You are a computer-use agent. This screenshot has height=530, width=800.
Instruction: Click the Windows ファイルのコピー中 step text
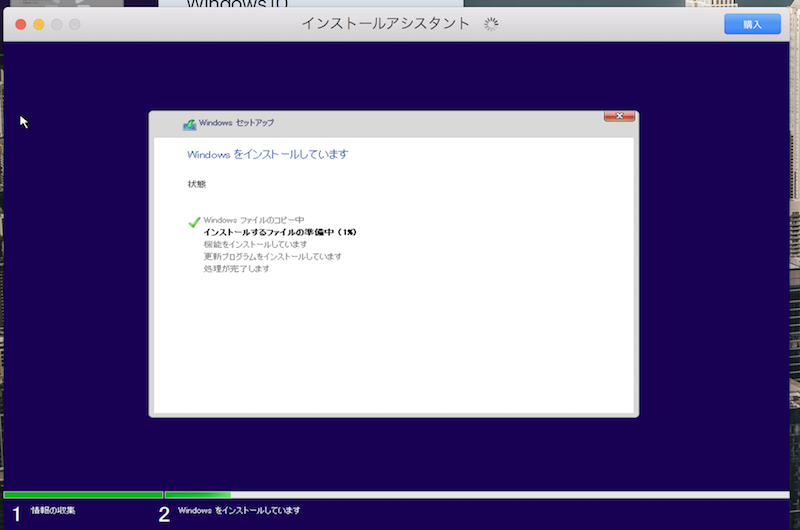(253, 220)
